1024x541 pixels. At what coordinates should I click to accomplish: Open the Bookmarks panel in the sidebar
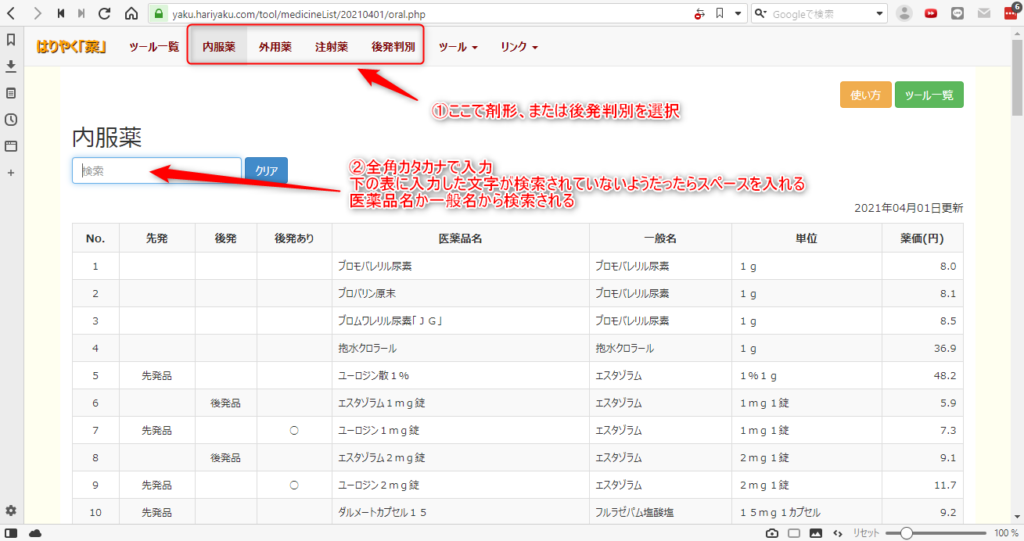[x=11, y=40]
